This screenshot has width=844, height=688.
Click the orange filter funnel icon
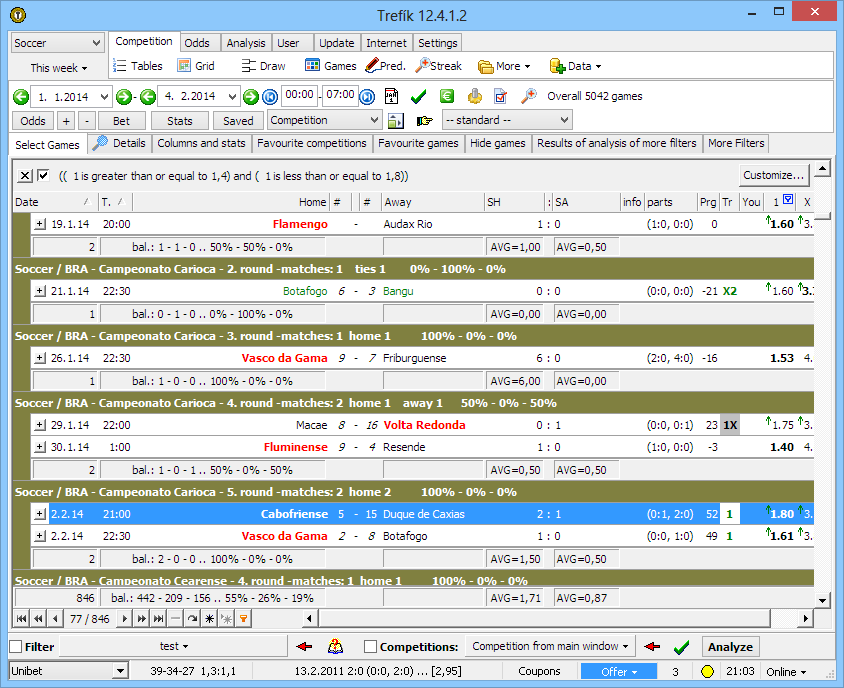click(243, 619)
